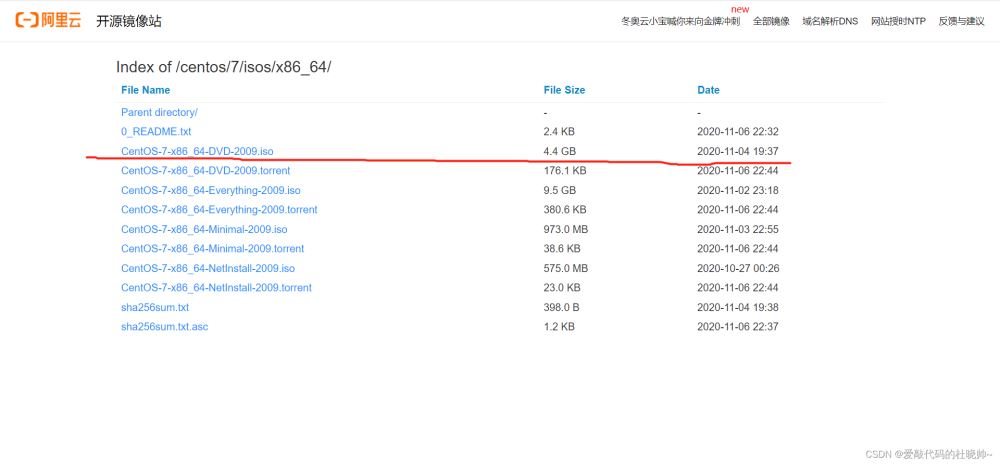Click the File Size column header
This screenshot has height=464, width=1000.
point(564,90)
